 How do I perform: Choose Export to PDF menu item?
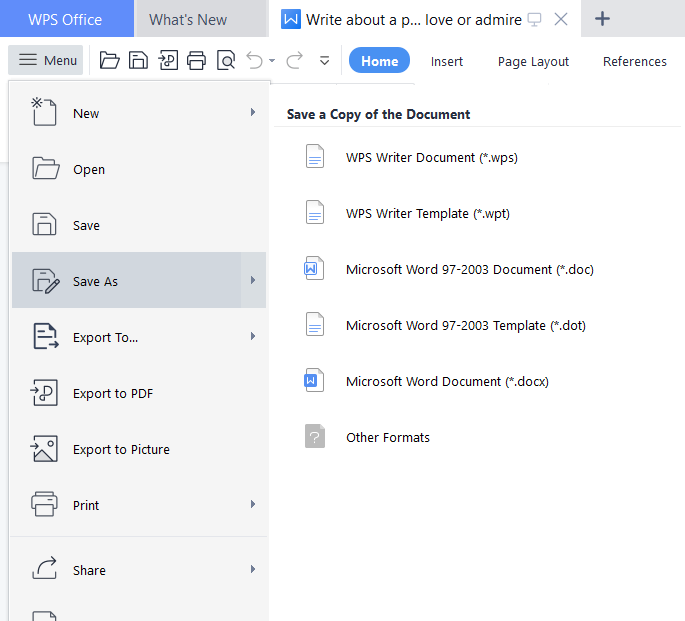139,393
